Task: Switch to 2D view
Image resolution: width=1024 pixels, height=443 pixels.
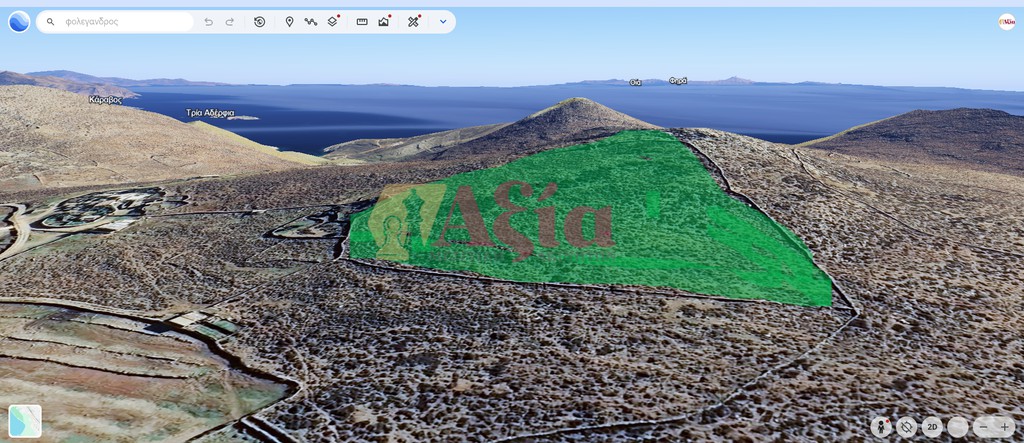Action: (933, 427)
